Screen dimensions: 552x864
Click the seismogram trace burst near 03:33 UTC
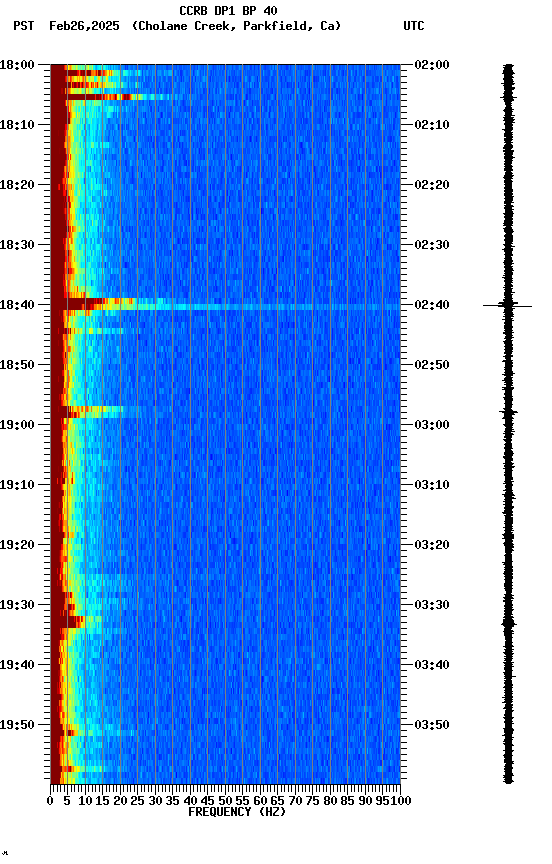tap(508, 624)
